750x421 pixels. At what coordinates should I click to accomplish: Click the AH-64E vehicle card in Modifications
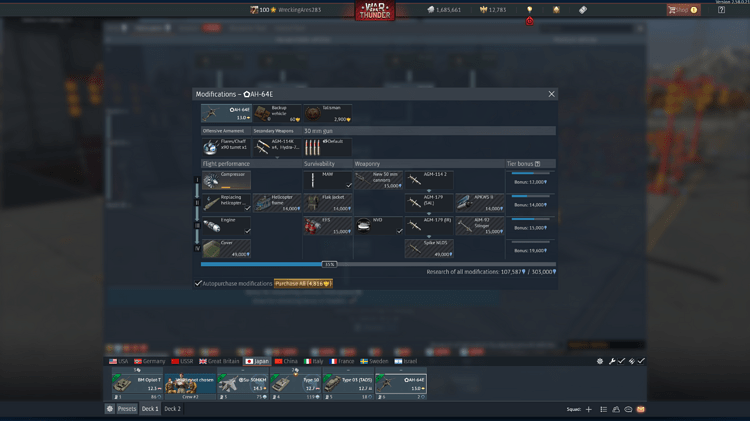point(226,113)
